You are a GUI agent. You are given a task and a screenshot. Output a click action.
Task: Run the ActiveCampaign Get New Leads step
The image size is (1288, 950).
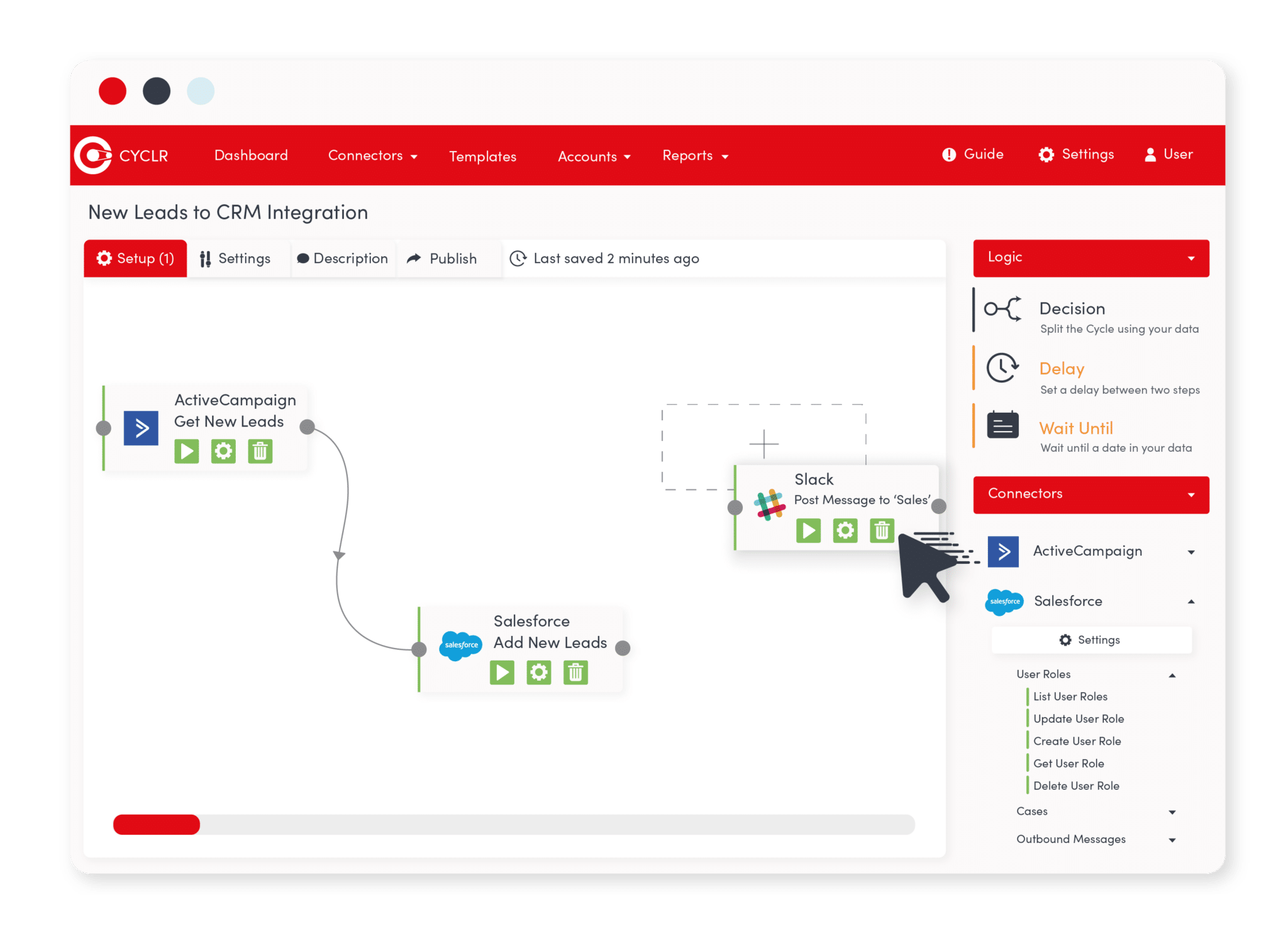[187, 451]
